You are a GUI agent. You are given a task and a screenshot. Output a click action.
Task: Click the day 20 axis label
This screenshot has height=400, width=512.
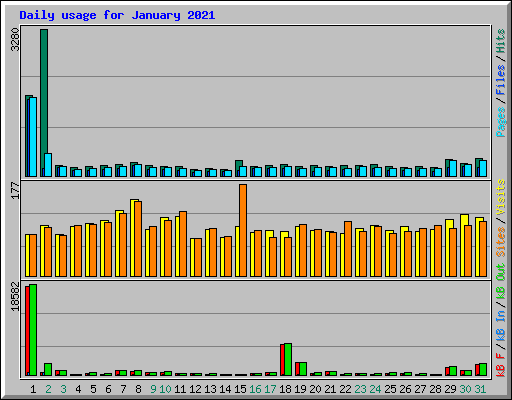(315, 389)
